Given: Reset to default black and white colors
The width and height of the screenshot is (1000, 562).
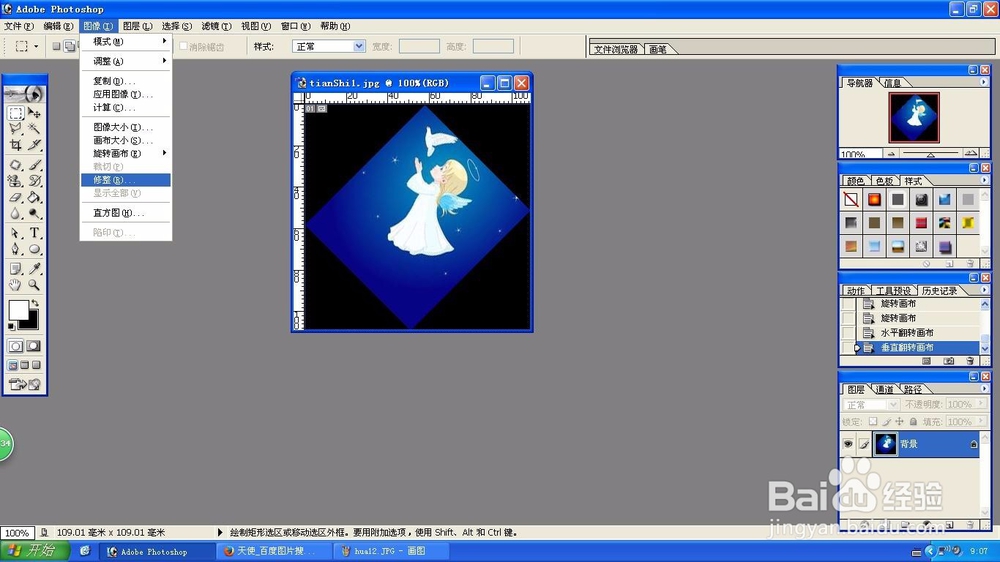Looking at the screenshot, I should [x=11, y=327].
